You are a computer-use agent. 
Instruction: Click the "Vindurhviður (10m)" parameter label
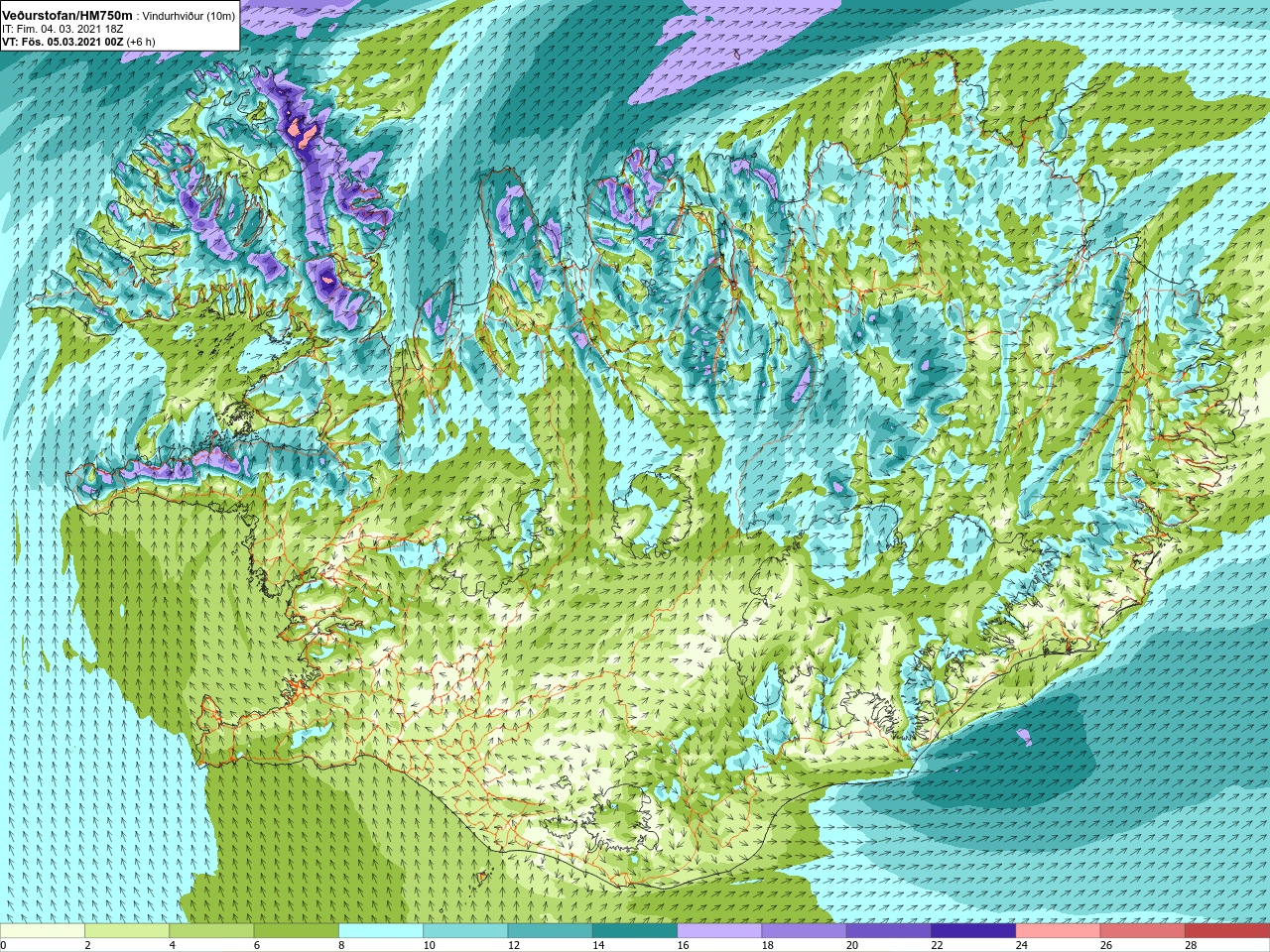(190, 16)
